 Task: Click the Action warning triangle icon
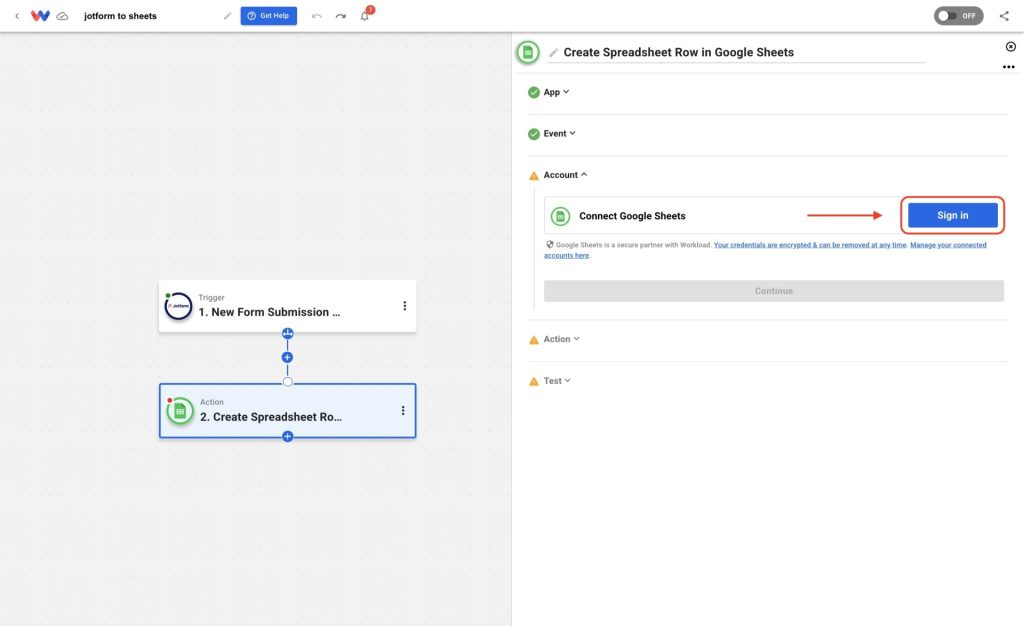pos(534,339)
